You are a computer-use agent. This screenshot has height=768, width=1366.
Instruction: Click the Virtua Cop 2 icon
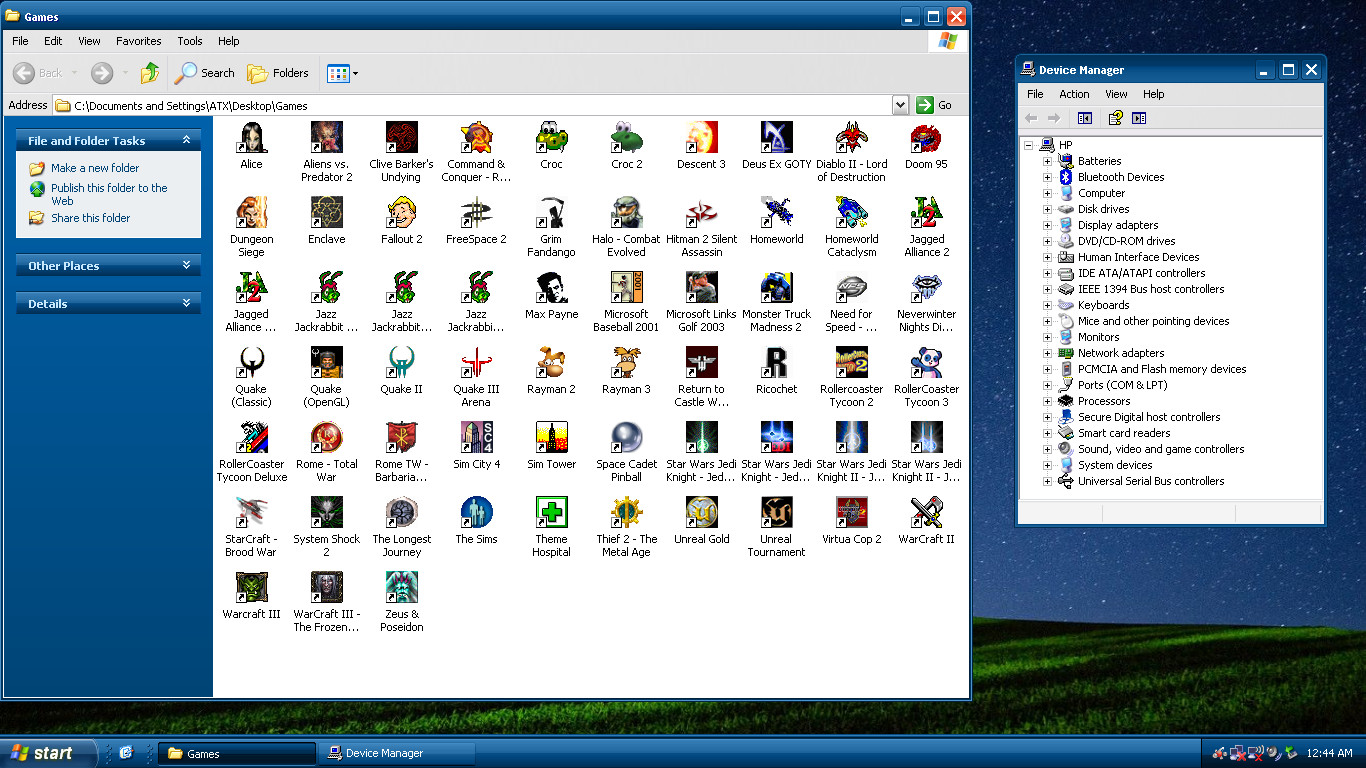(851, 513)
